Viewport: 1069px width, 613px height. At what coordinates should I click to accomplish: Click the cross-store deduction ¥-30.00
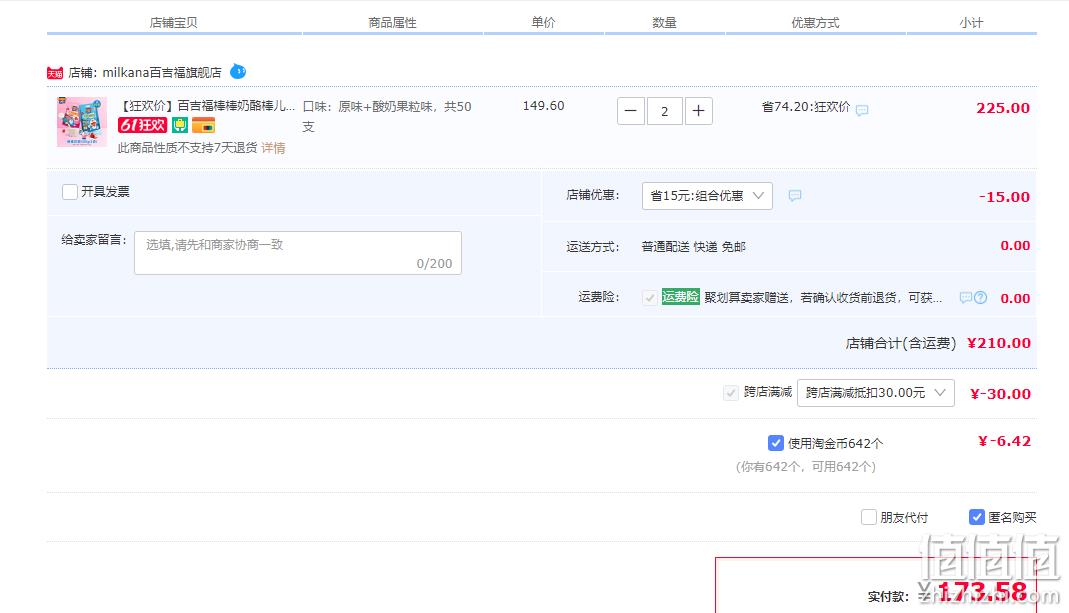pos(1000,393)
